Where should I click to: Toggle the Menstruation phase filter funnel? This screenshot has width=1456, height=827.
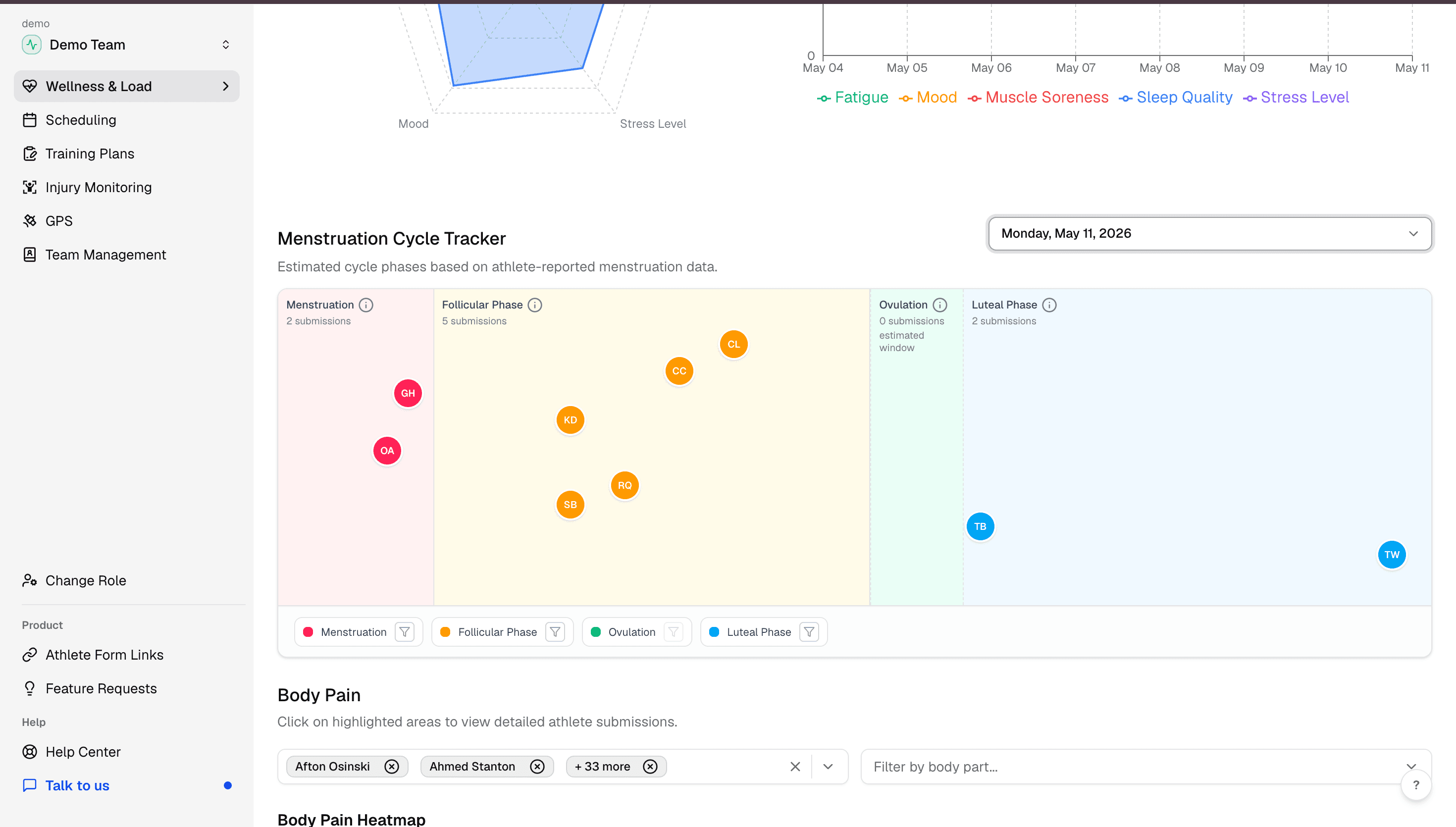coord(404,632)
